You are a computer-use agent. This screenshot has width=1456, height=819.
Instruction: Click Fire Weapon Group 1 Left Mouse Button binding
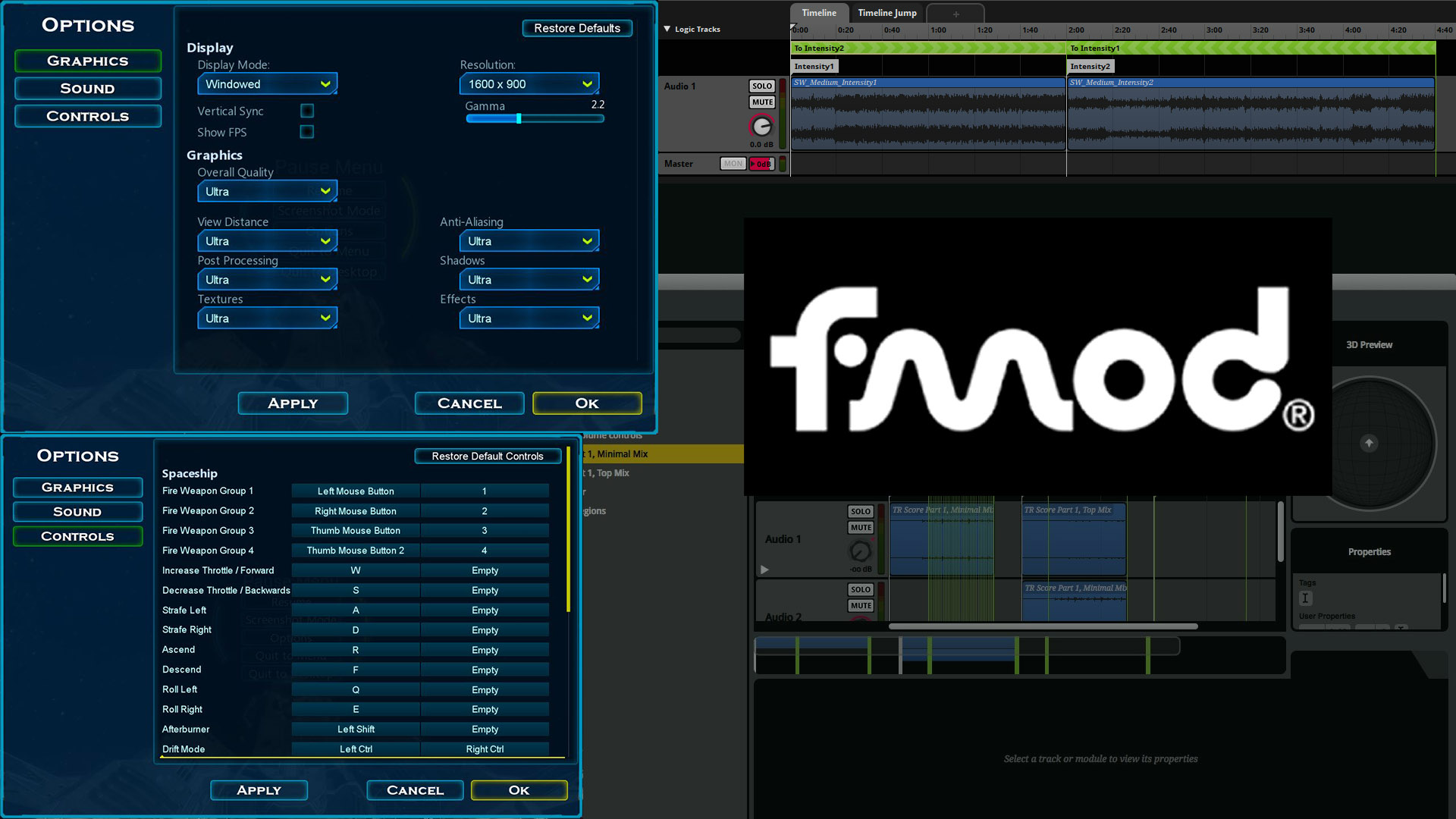click(x=356, y=491)
